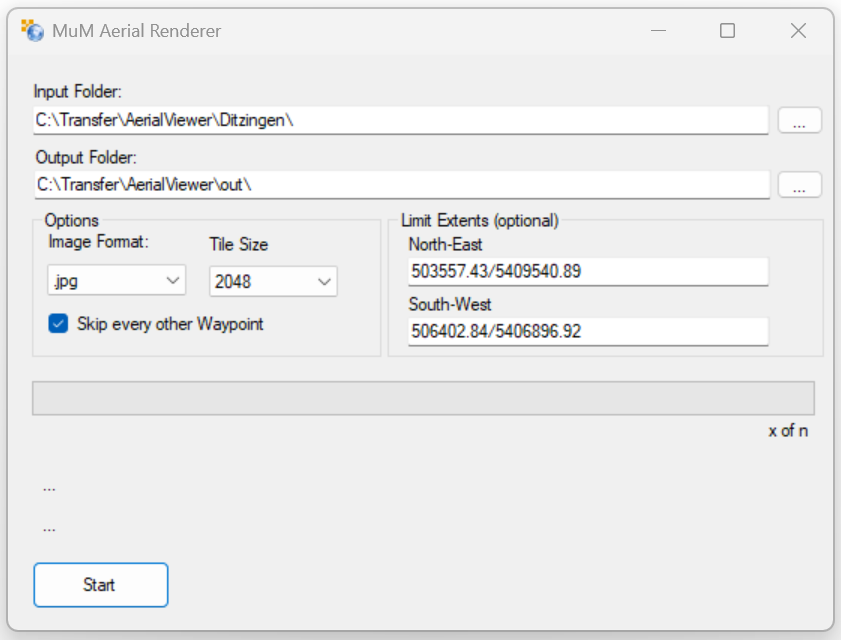This screenshot has width=841, height=640.
Task: Browse for the Input Folder
Action: pos(799,121)
